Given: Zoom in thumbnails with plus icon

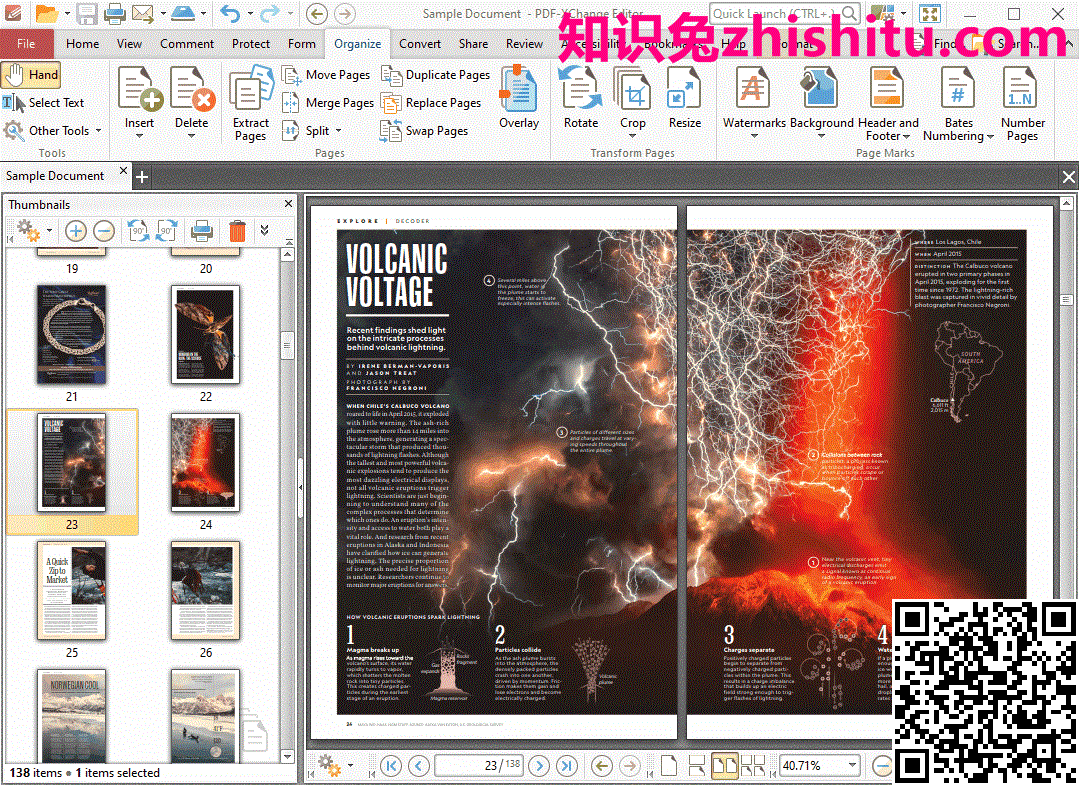Looking at the screenshot, I should (76, 231).
